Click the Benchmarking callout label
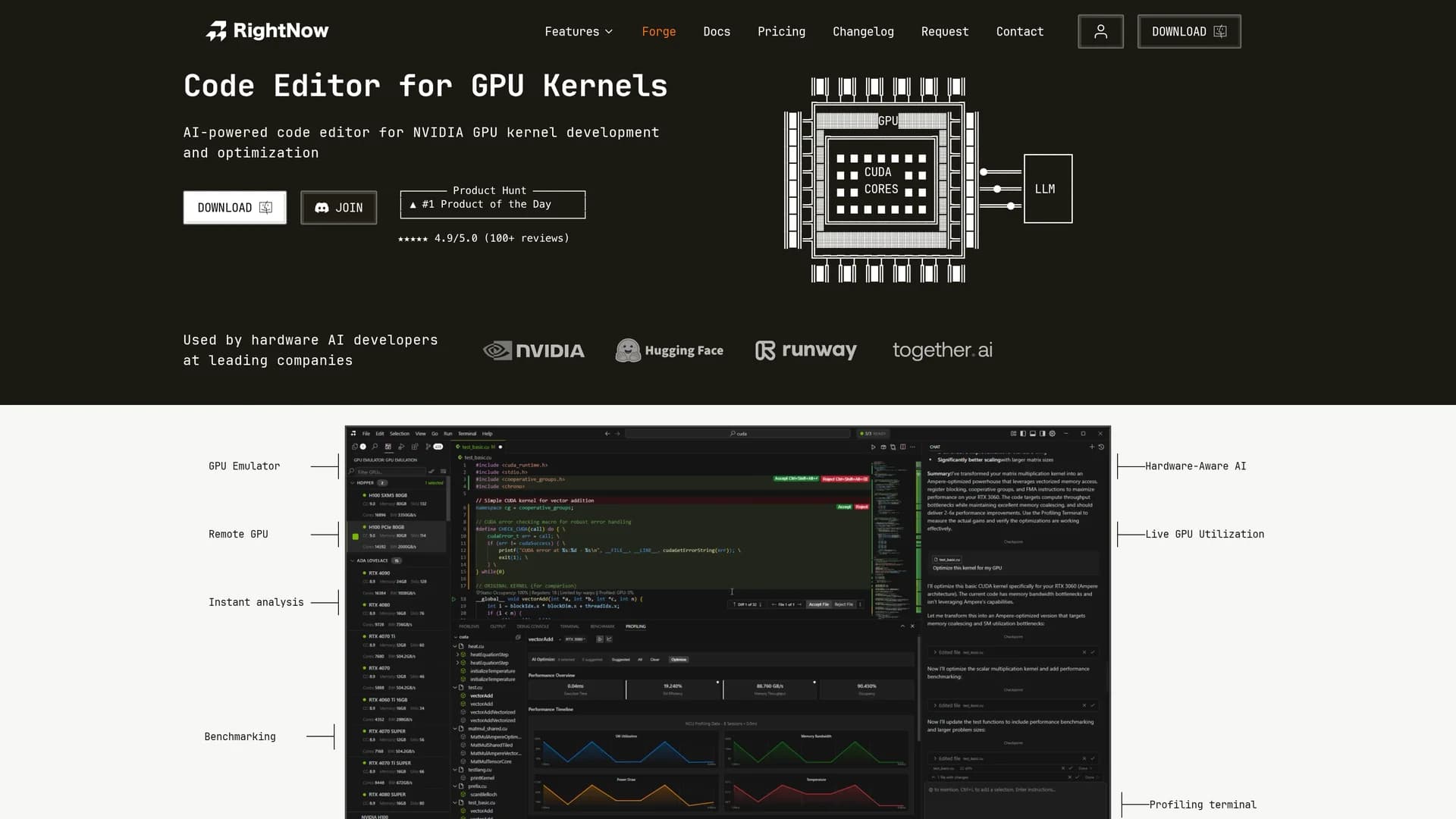The width and height of the screenshot is (1456, 819). [x=240, y=737]
